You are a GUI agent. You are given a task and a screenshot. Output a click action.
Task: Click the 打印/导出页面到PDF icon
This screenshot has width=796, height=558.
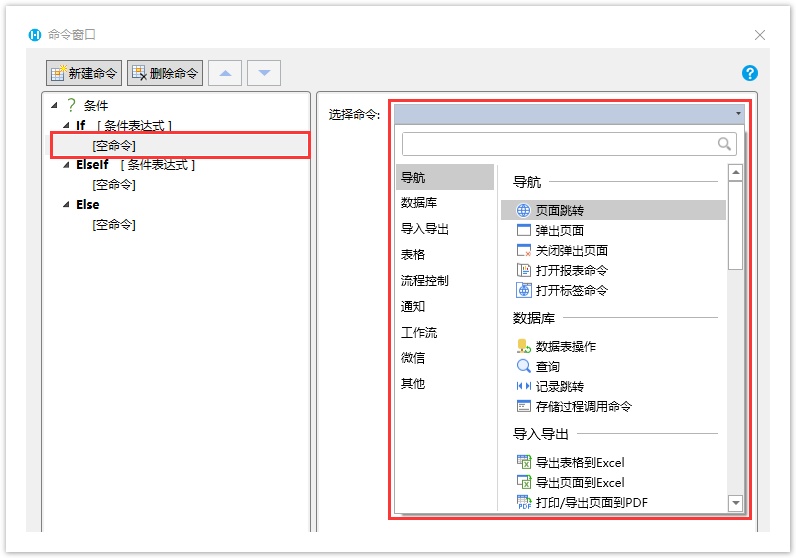(x=523, y=502)
